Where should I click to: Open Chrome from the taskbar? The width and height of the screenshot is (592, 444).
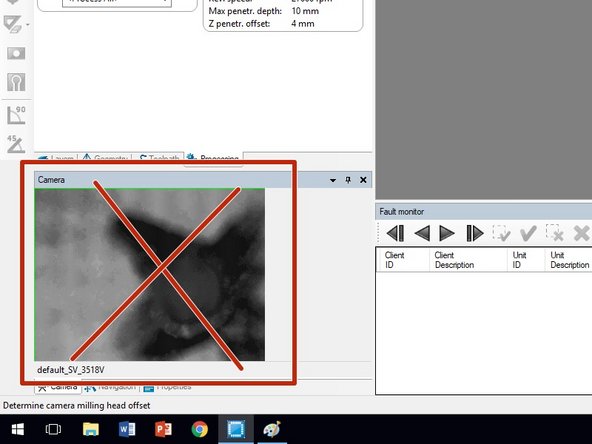click(200, 429)
